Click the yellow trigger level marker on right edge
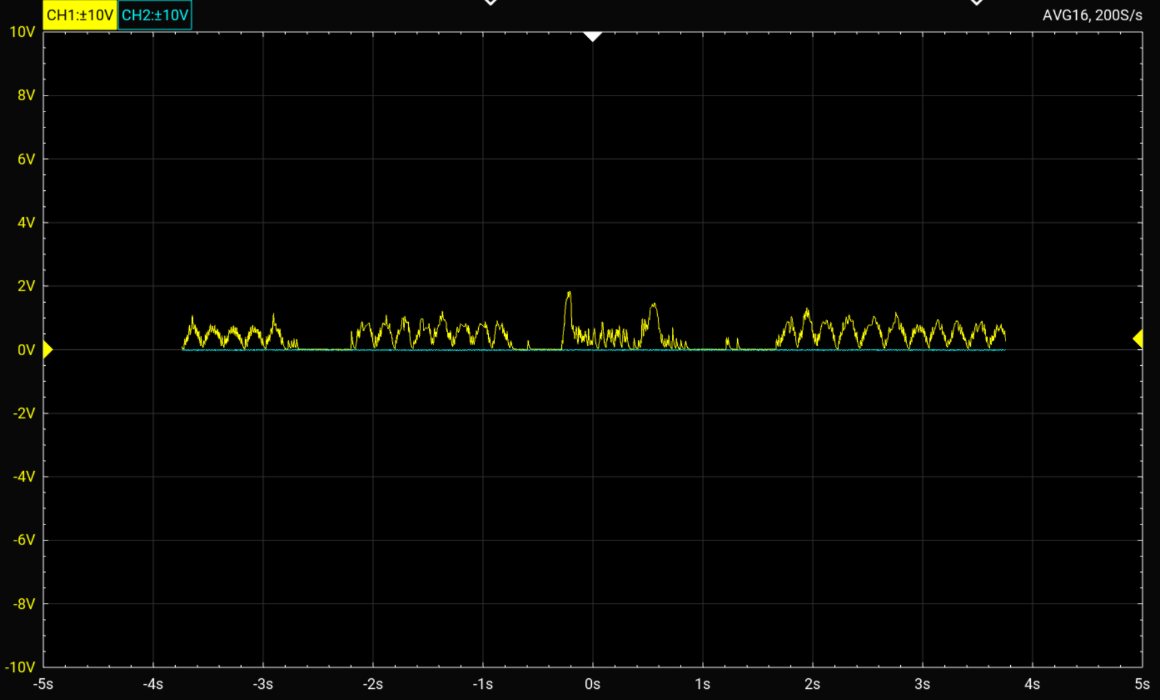The height and width of the screenshot is (700, 1160). pos(1139,338)
